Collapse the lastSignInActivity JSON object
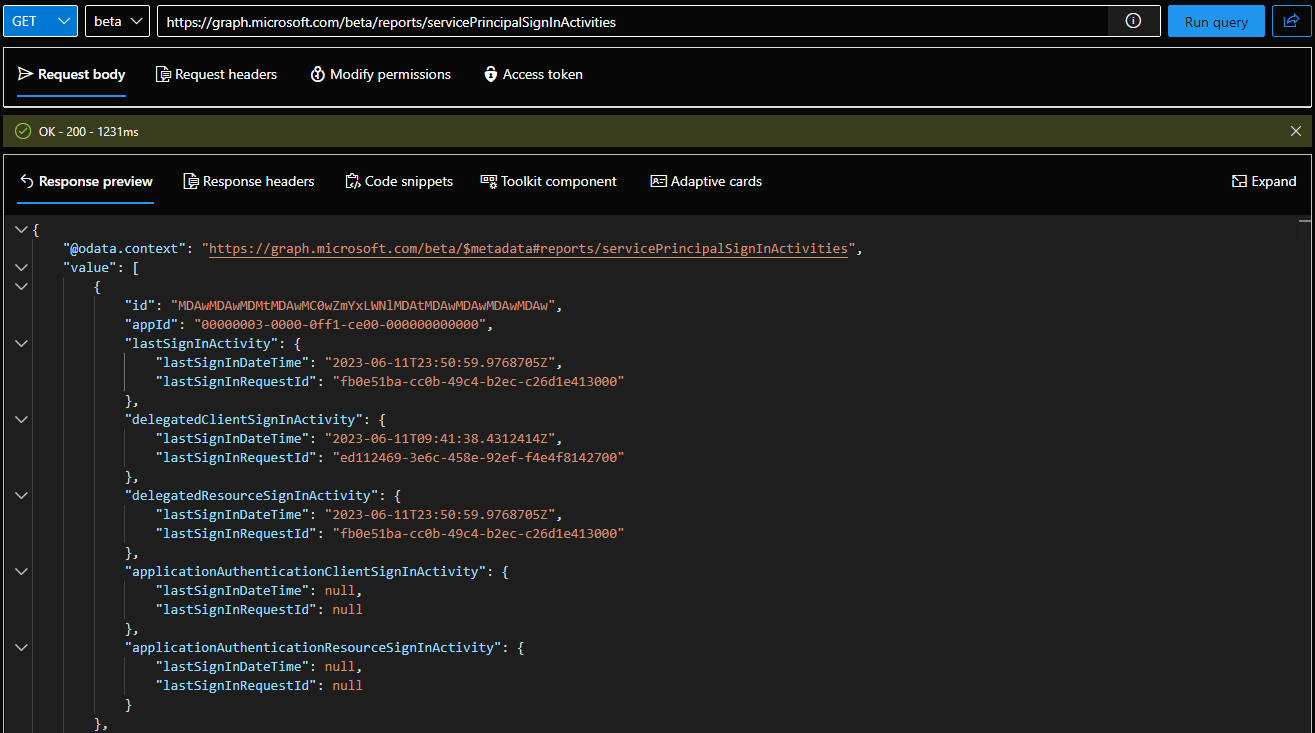 tap(22, 343)
